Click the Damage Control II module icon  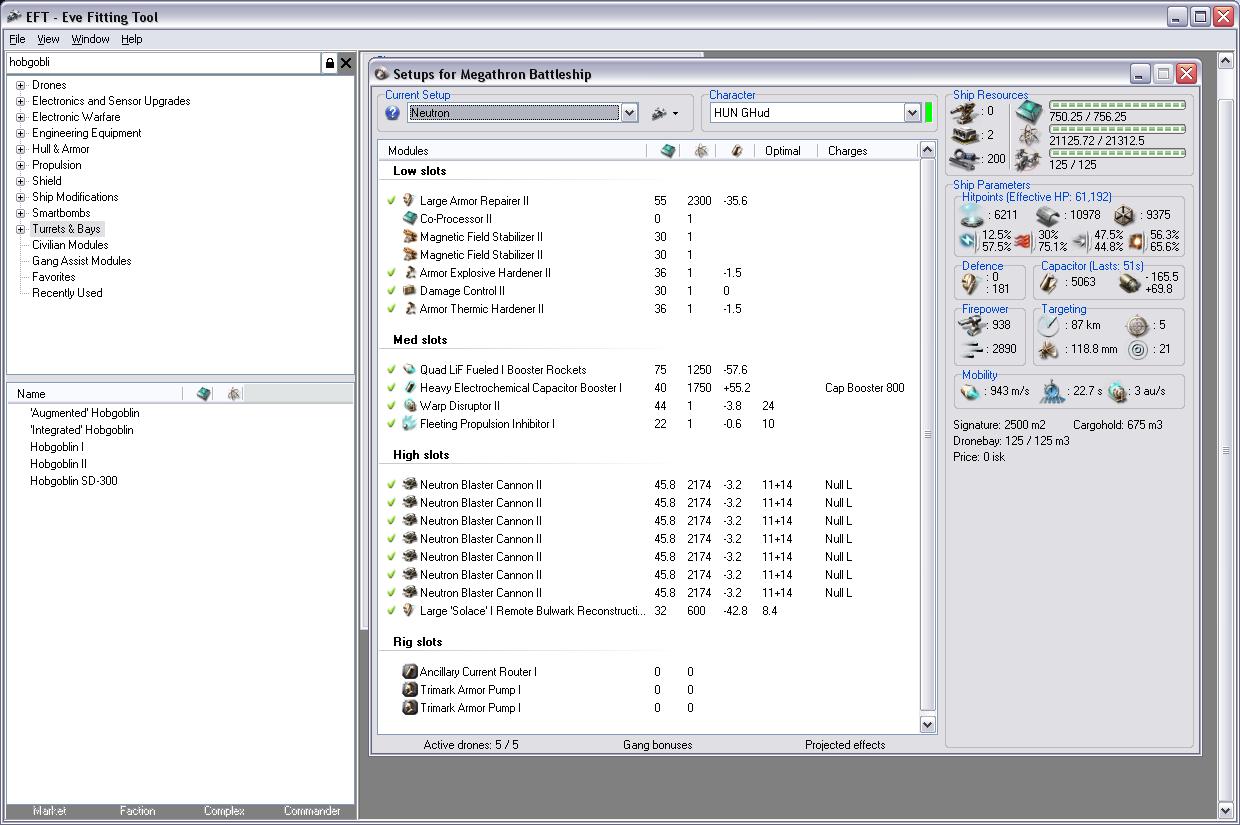[409, 291]
